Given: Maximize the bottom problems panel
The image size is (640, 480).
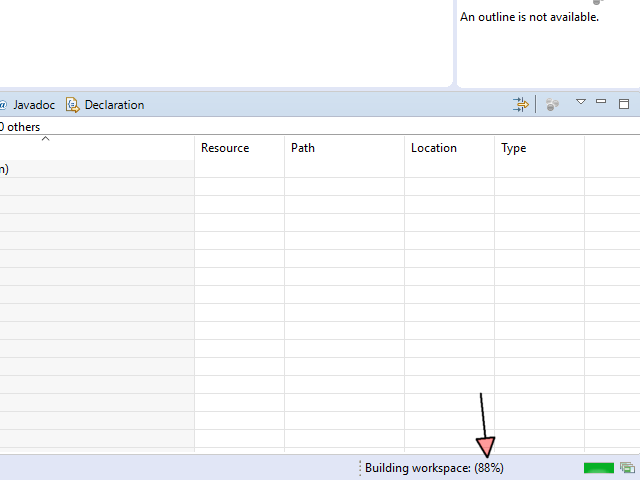Looking at the screenshot, I should click(624, 103).
